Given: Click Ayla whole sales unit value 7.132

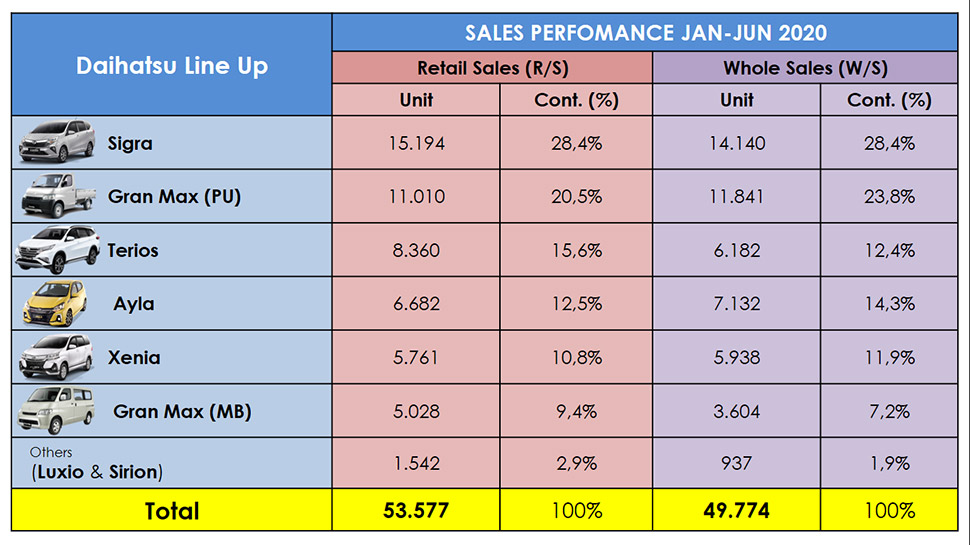Looking at the screenshot, I should click(736, 303).
